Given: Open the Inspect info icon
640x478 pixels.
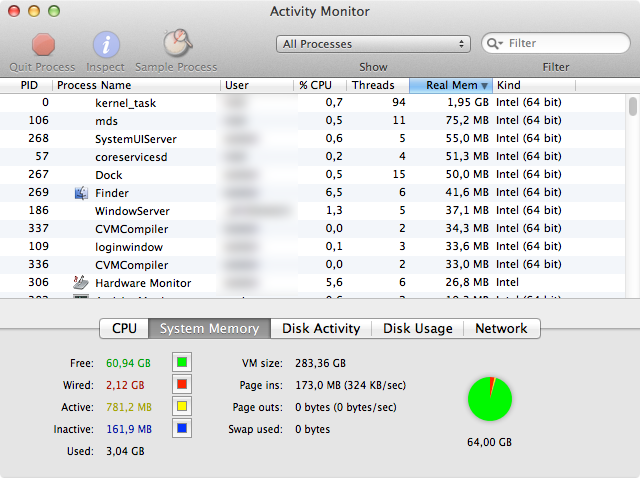Looking at the screenshot, I should point(106,44).
